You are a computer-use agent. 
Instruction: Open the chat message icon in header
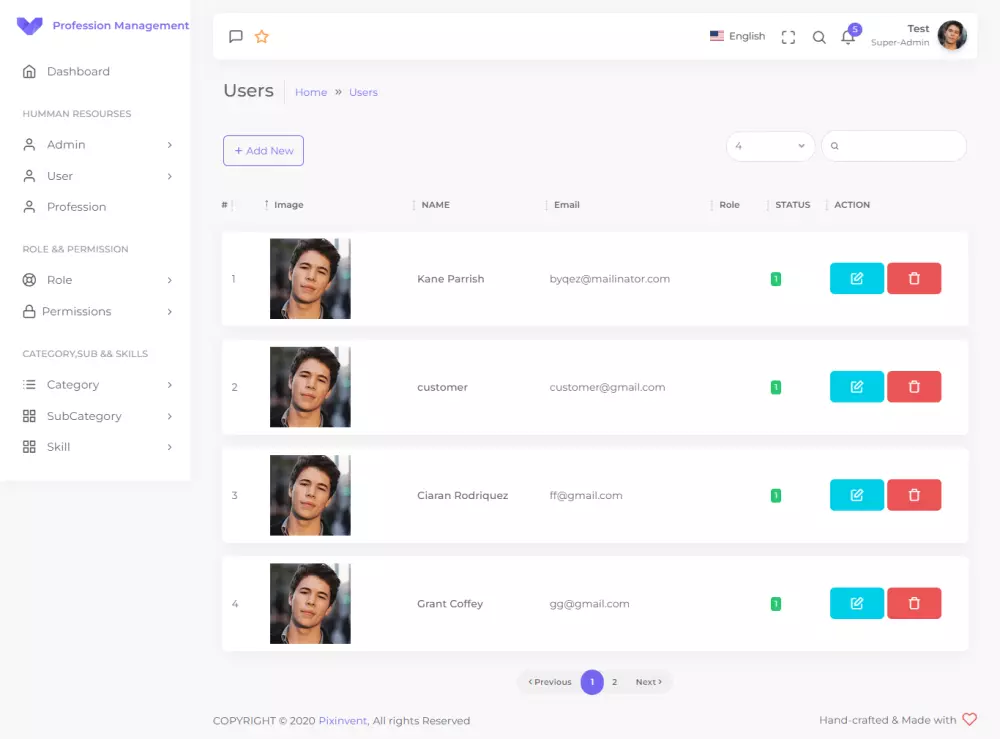click(x=235, y=36)
